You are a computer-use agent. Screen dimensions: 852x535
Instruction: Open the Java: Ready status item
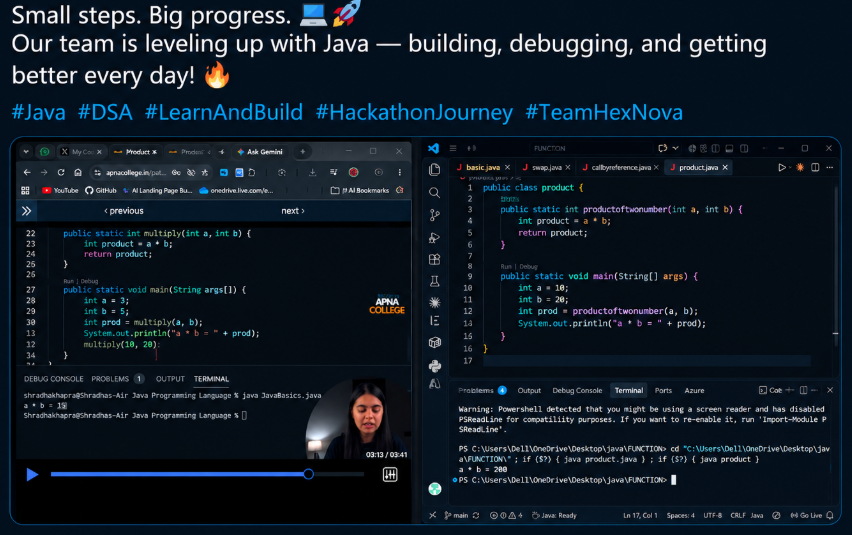(554, 515)
